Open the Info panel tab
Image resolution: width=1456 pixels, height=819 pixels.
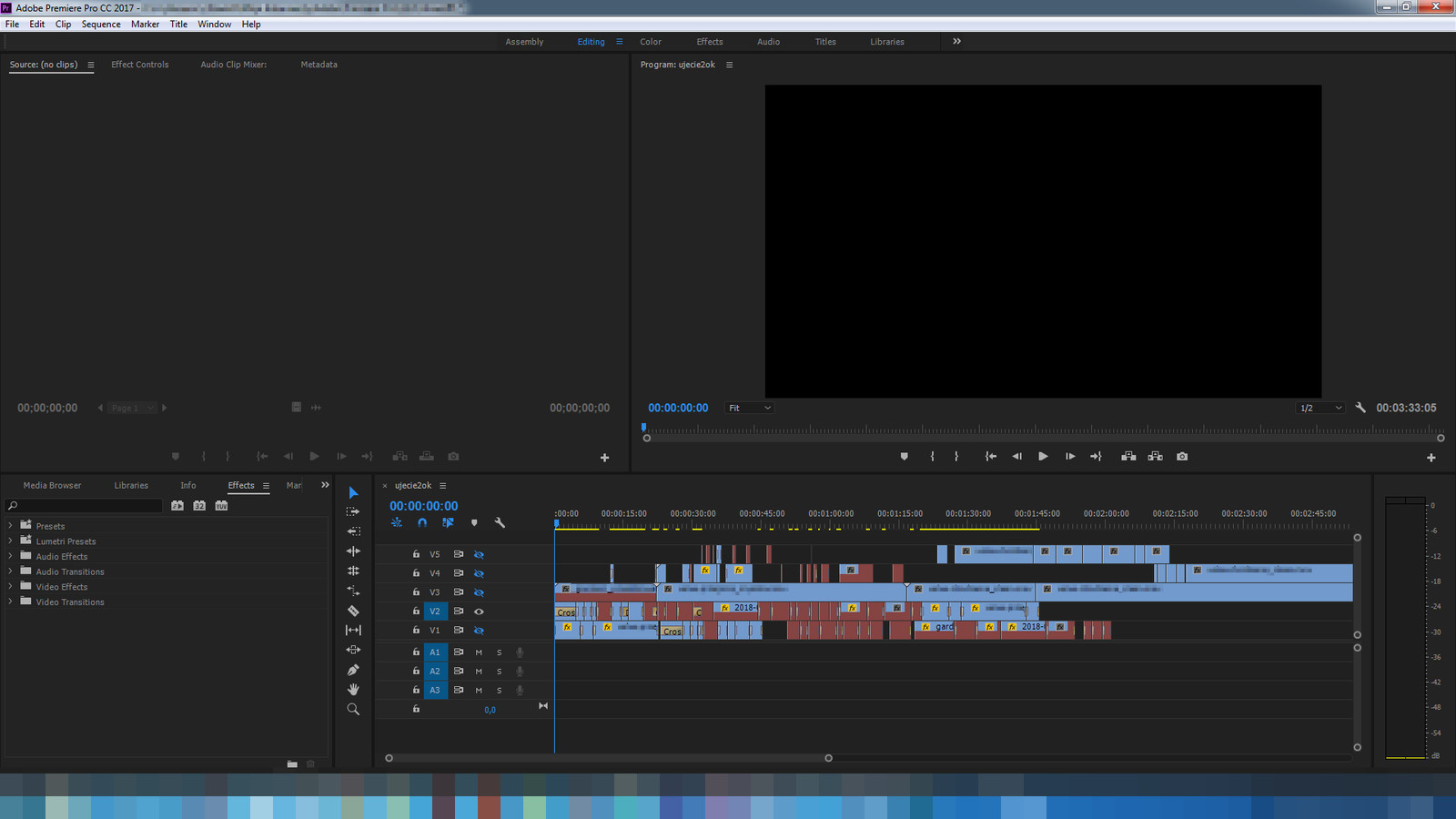pyautogui.click(x=188, y=486)
